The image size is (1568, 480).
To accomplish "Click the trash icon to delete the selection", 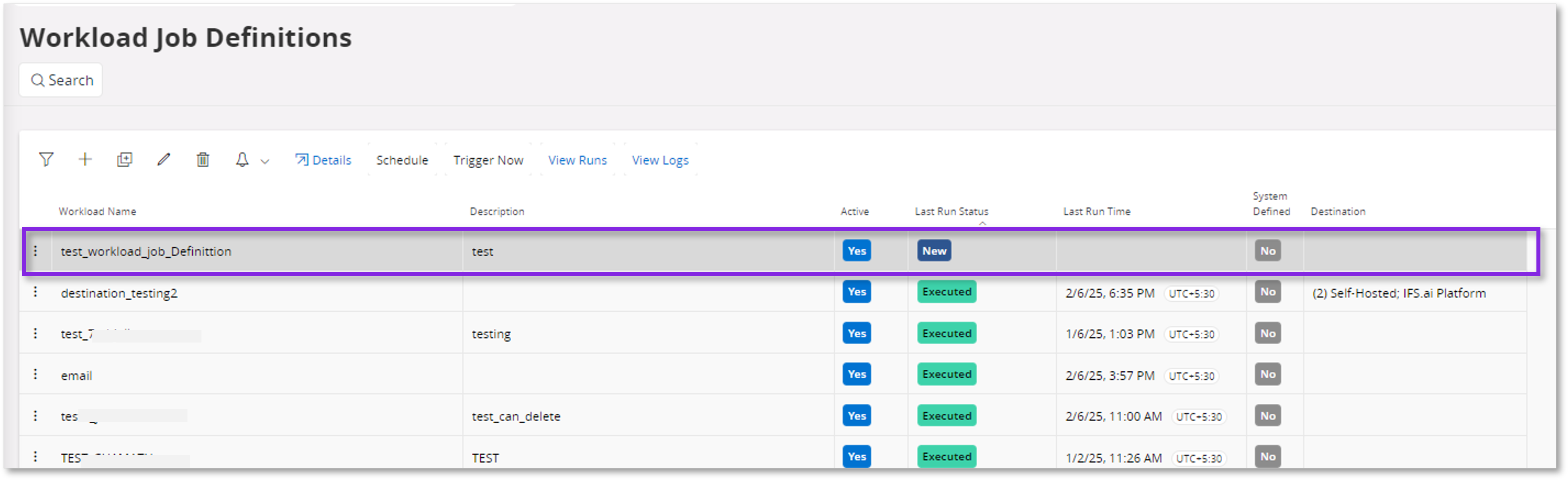I will click(203, 159).
